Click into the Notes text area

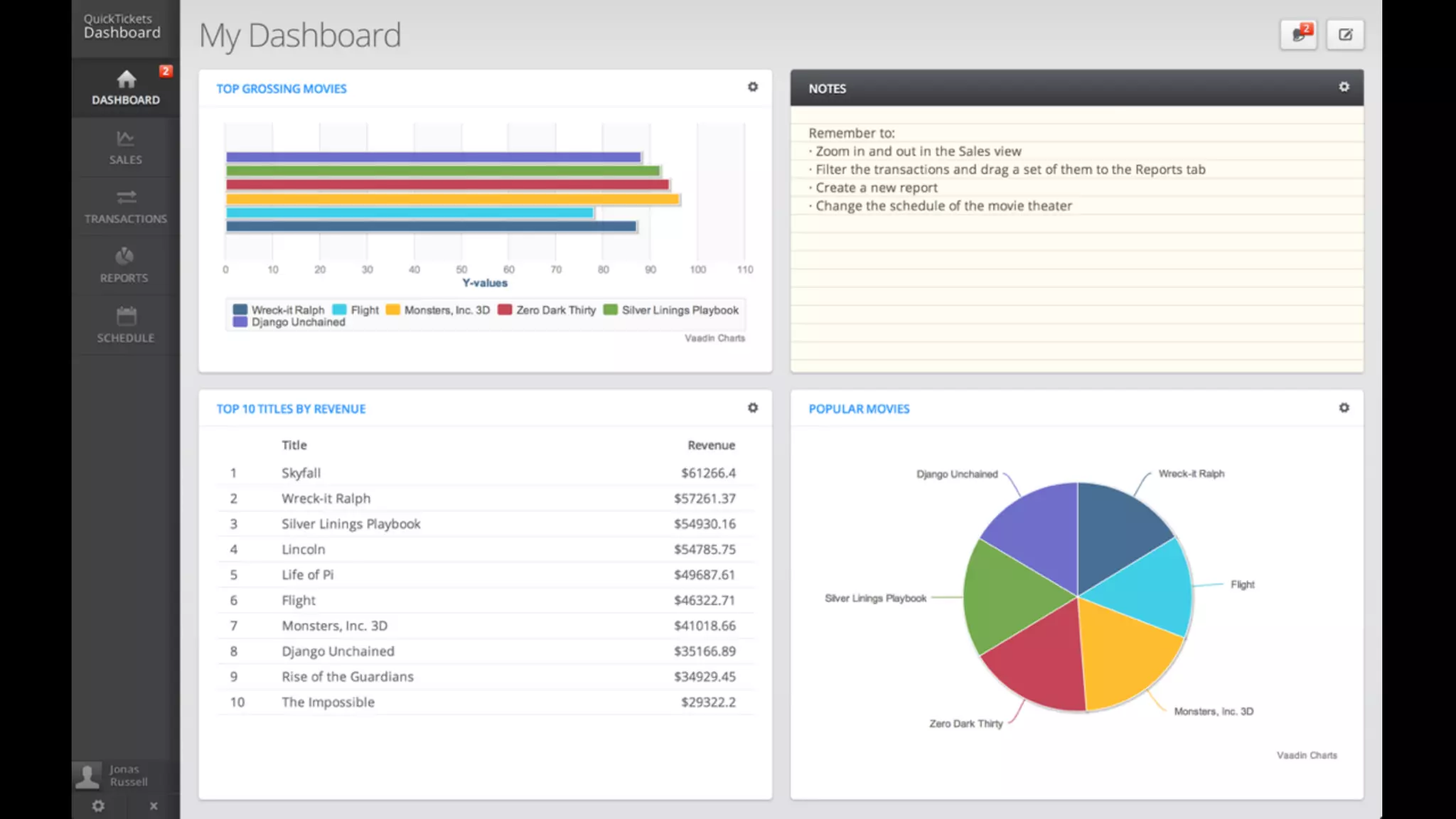pyautogui.click(x=1076, y=284)
